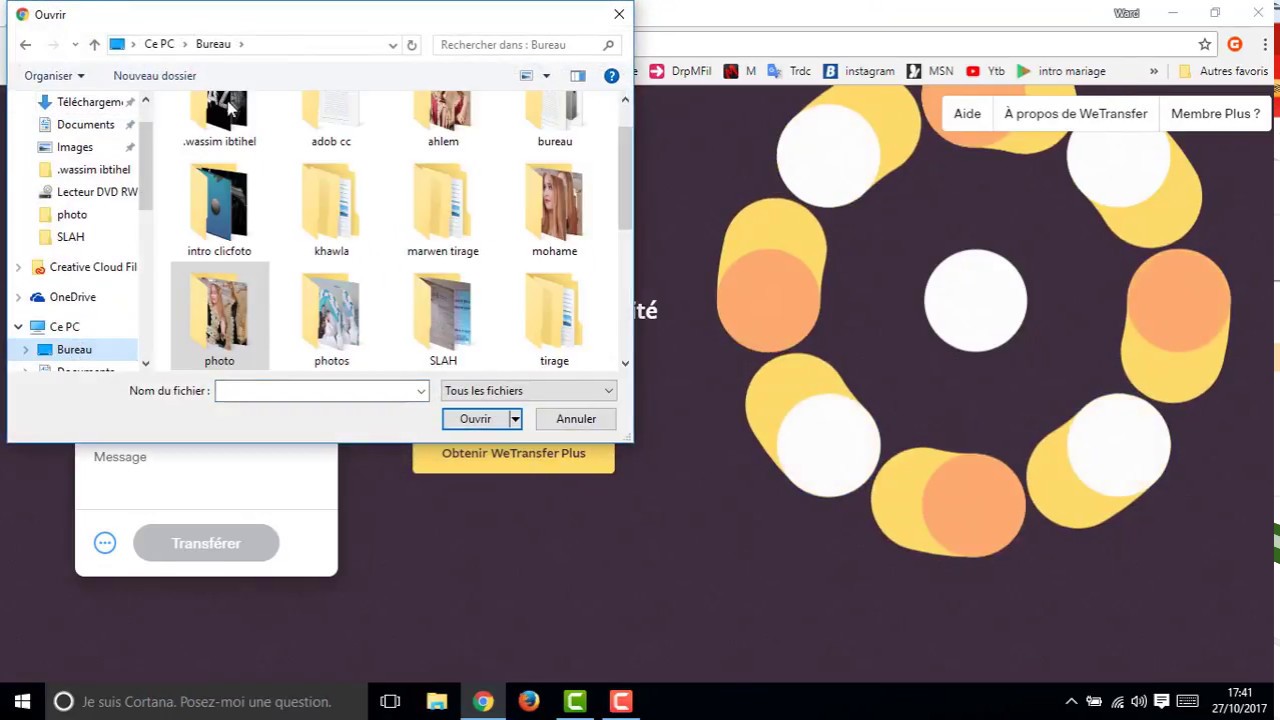Expand Creative Cloud Files tree node
Viewport: 1280px width, 720px height.
(x=18, y=267)
